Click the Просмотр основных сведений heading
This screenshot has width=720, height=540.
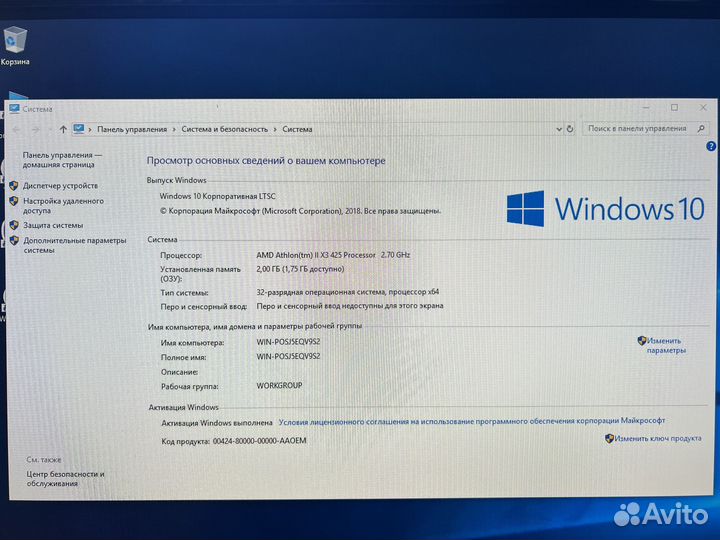tap(266, 161)
